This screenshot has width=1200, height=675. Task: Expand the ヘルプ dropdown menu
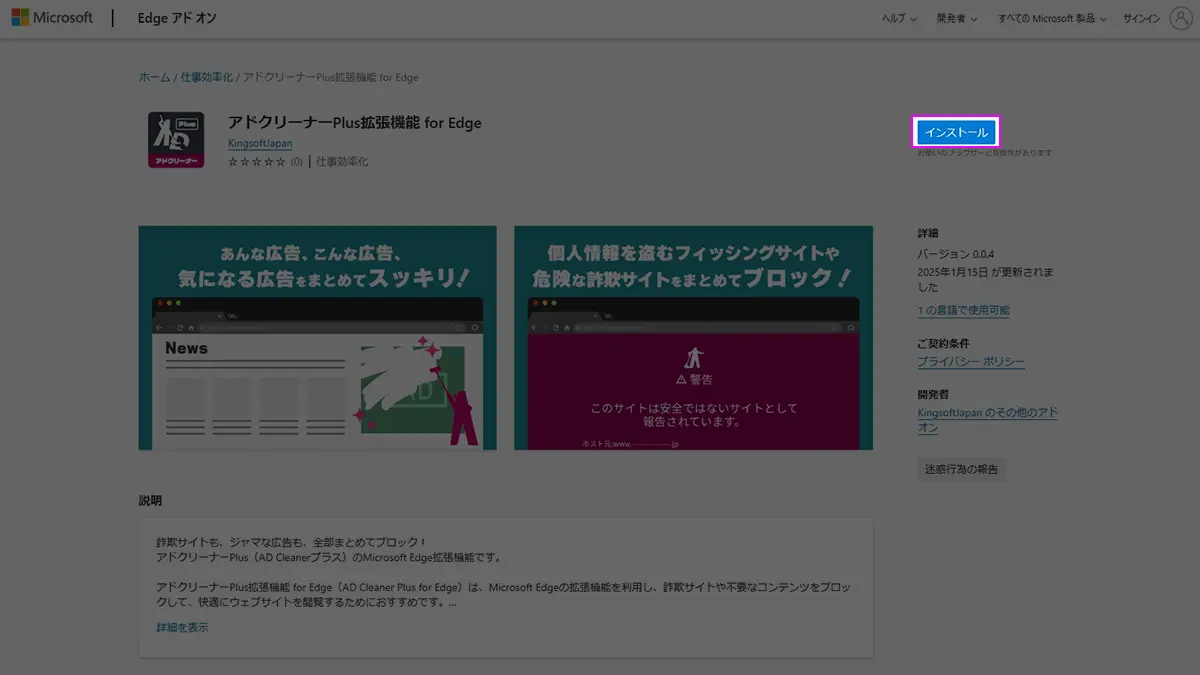(901, 19)
